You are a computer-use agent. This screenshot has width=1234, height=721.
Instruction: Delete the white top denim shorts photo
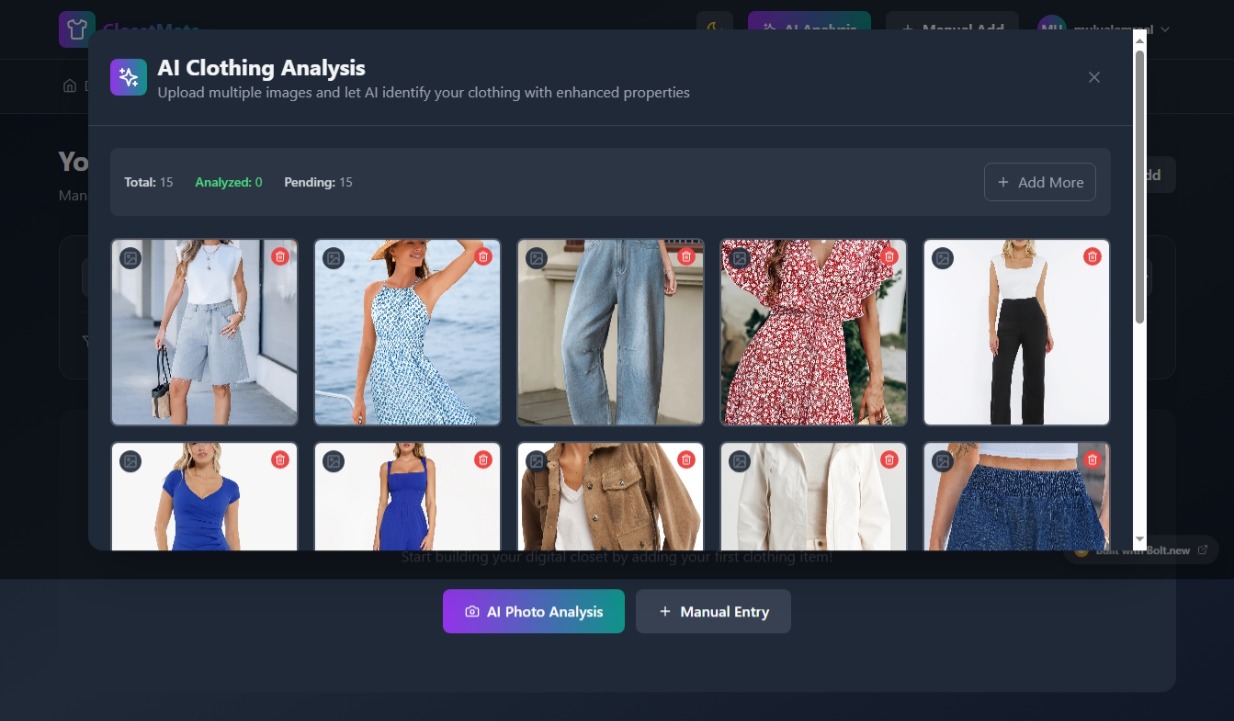(x=280, y=257)
